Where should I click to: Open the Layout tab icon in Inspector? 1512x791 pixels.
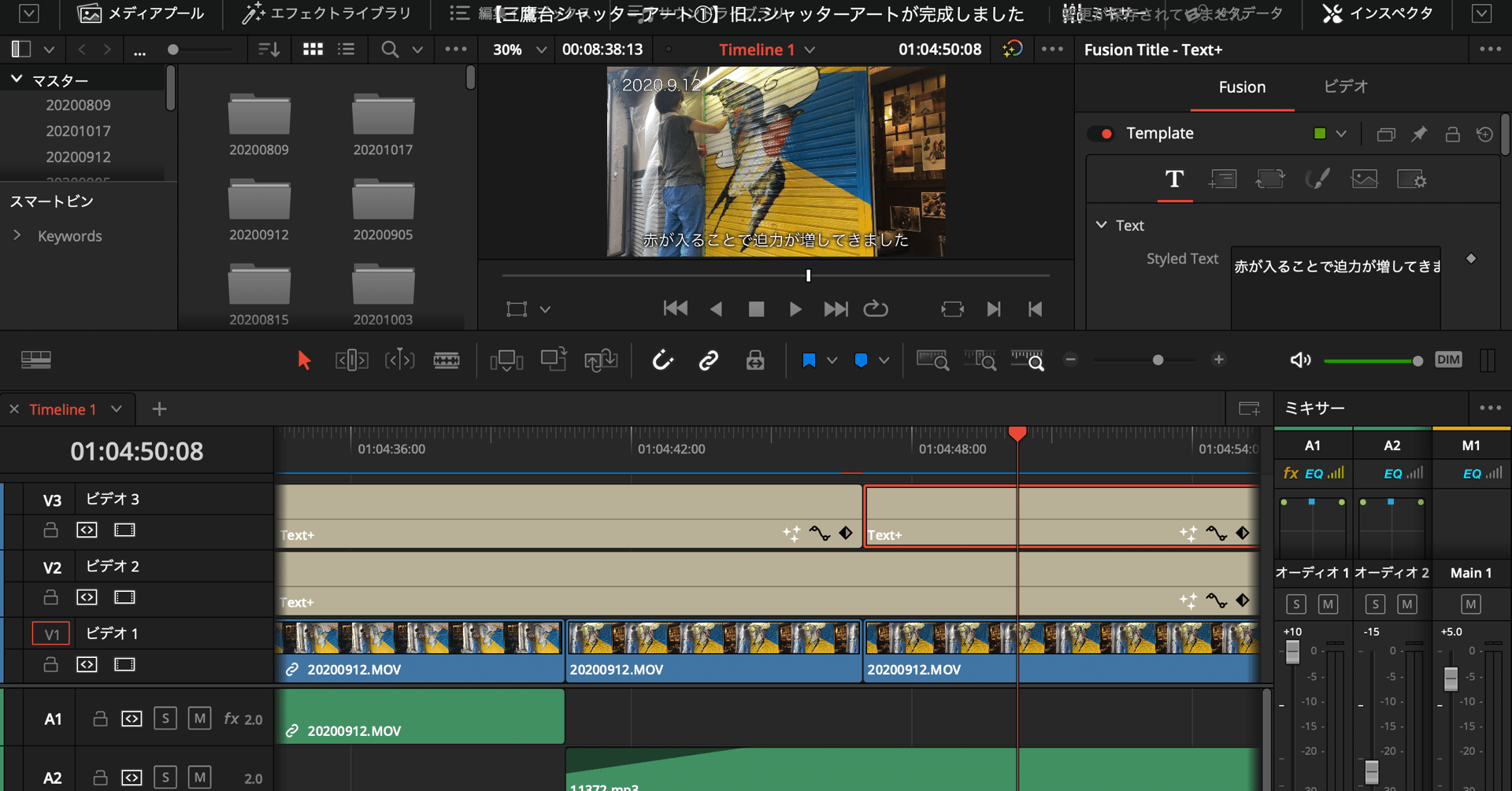pyautogui.click(x=1222, y=179)
